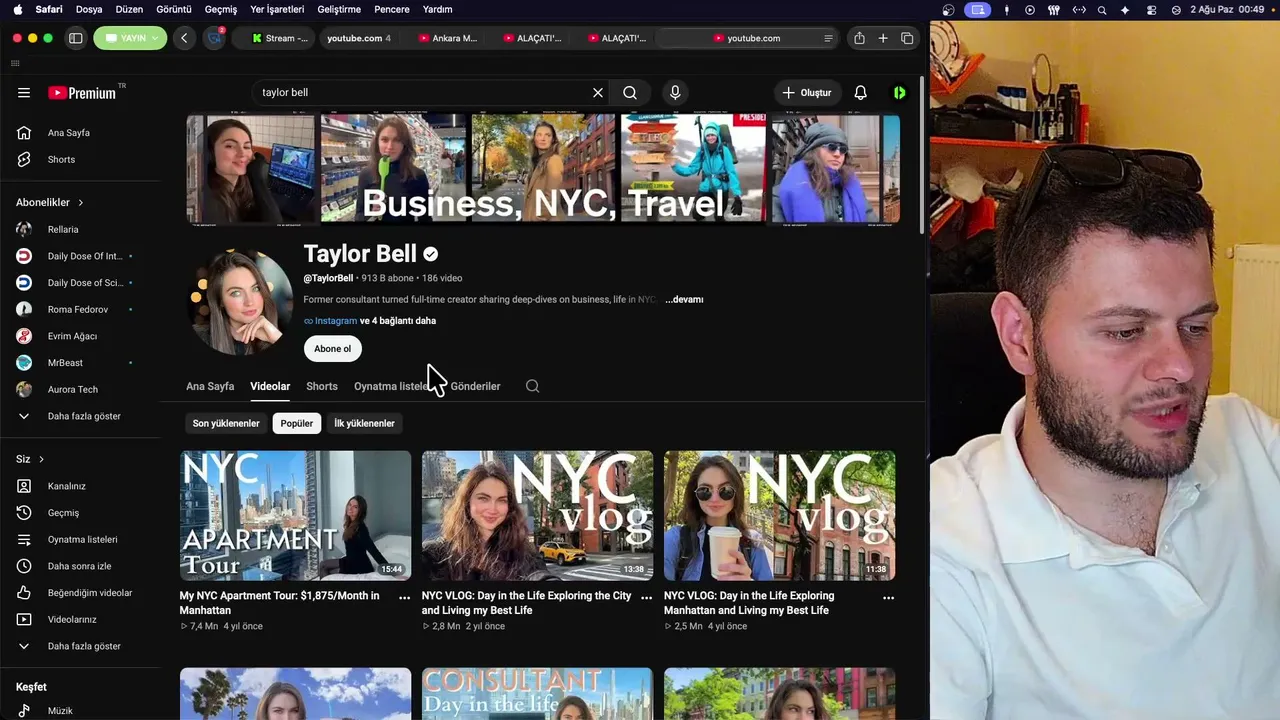This screenshot has width=1280, height=720.
Task: Show the Safari tab overview
Action: tap(907, 38)
